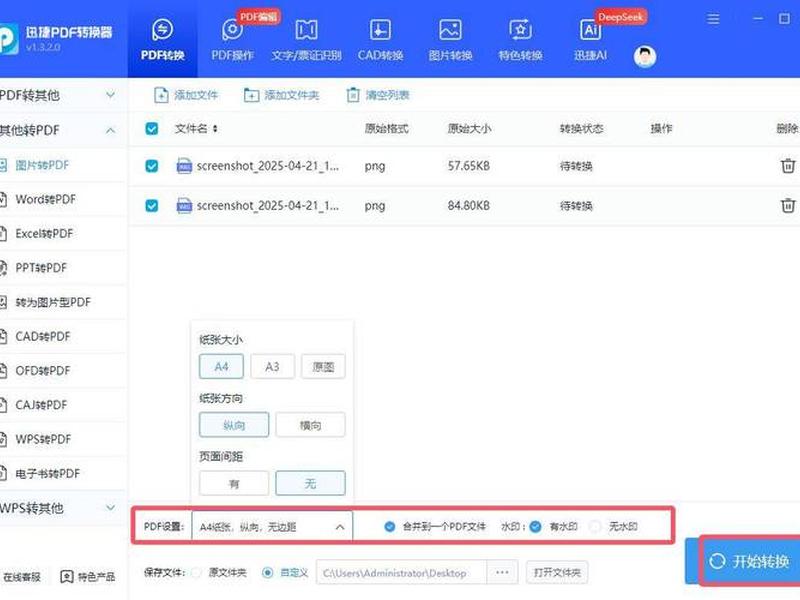800x600 pixels.
Task: Click 添加文件夹 to add a folder
Action: 281,95
